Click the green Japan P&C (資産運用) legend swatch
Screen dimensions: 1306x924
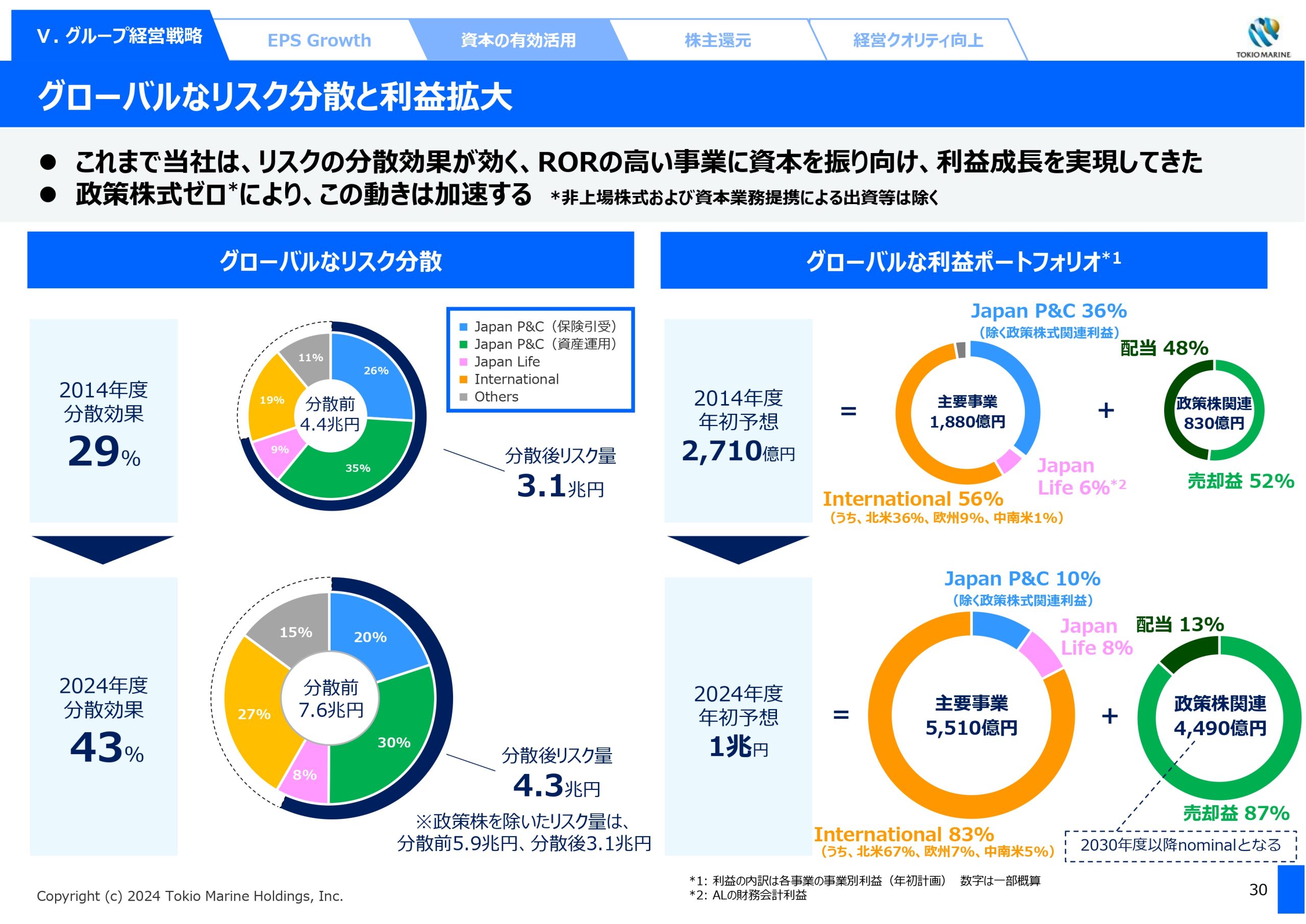pos(463,344)
